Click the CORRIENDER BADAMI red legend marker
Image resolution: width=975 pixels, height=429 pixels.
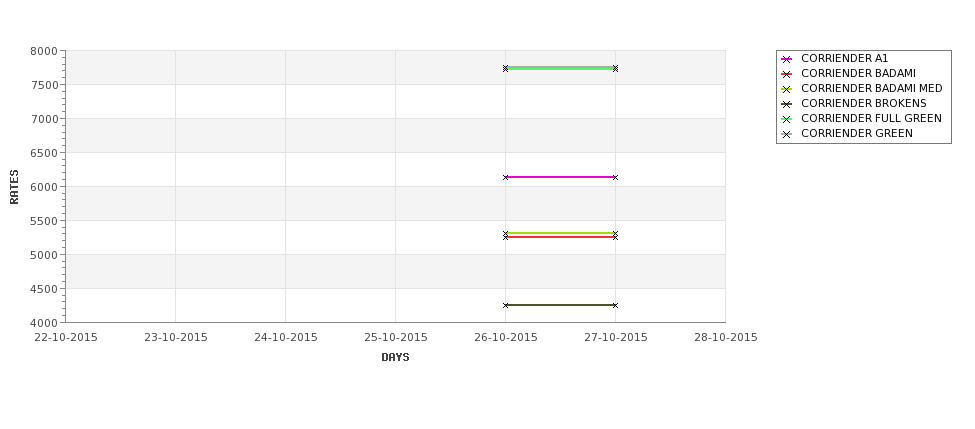[787, 74]
